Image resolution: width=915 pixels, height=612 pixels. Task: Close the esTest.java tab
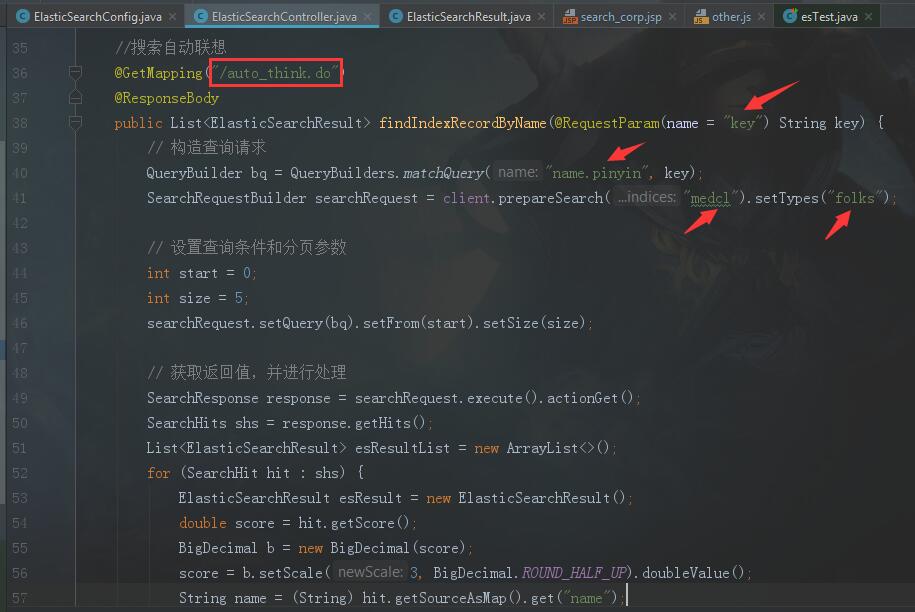tap(868, 17)
